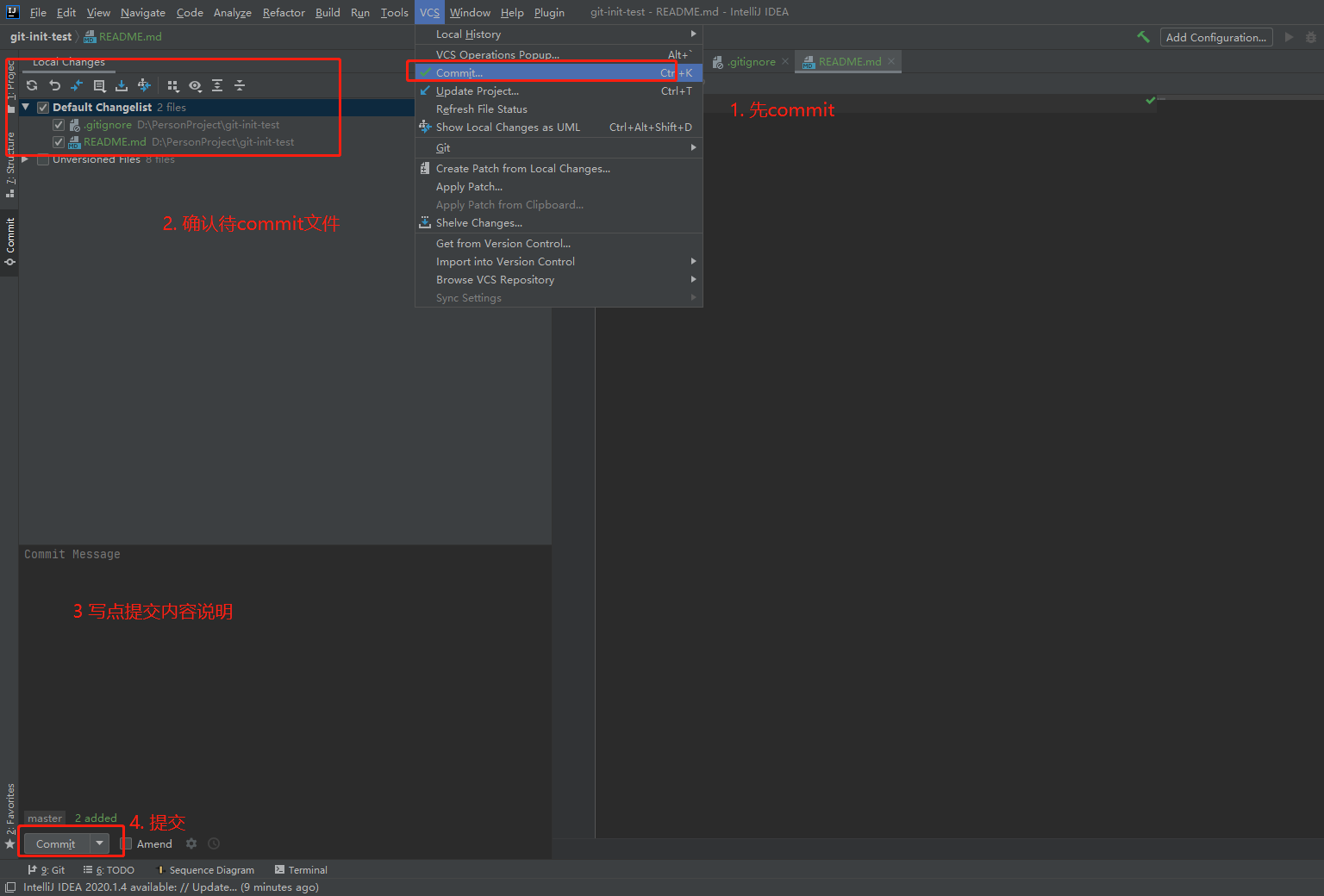Image resolution: width=1324 pixels, height=896 pixels.
Task: Click the README.md file icon in changelist
Action: coord(75,142)
